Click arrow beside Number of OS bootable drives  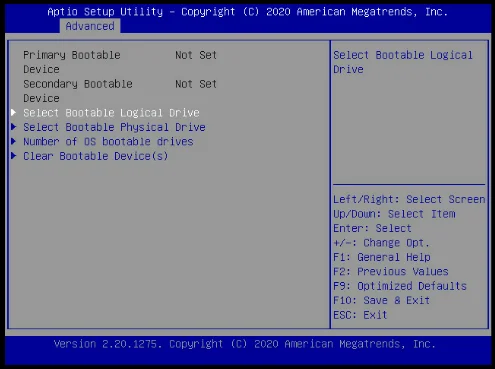(x=14, y=141)
